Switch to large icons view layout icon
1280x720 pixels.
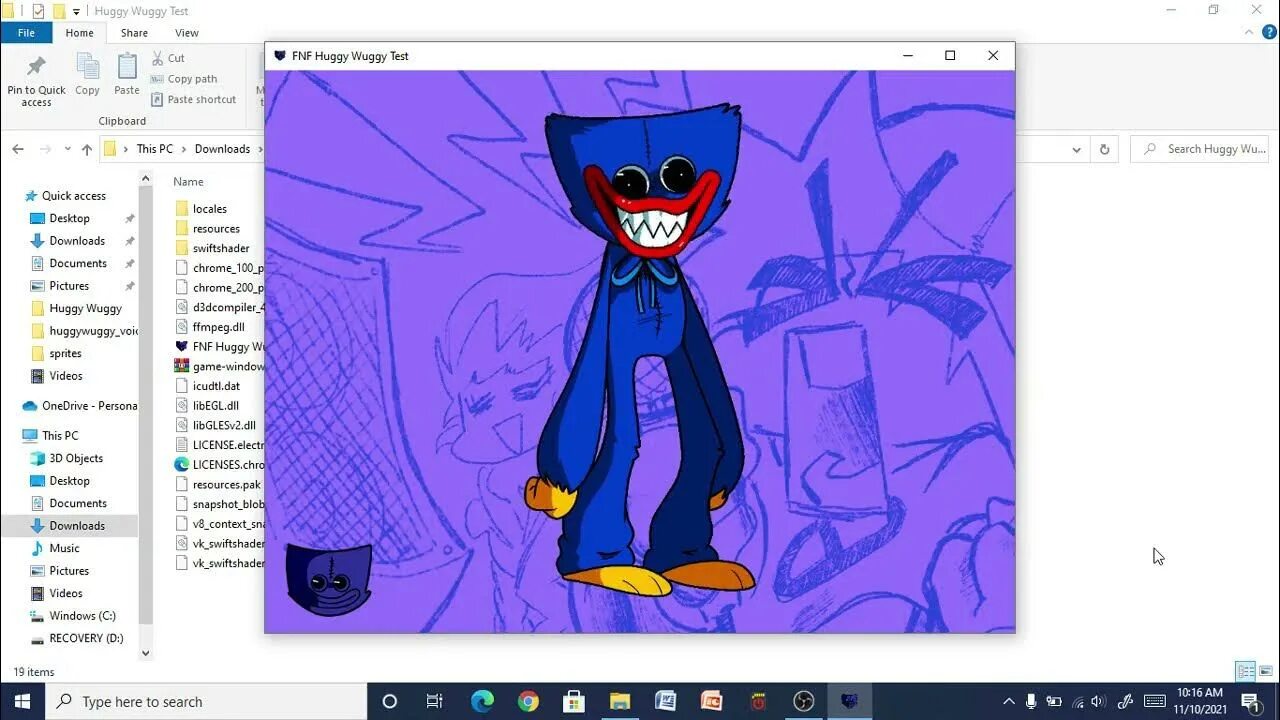1266,671
